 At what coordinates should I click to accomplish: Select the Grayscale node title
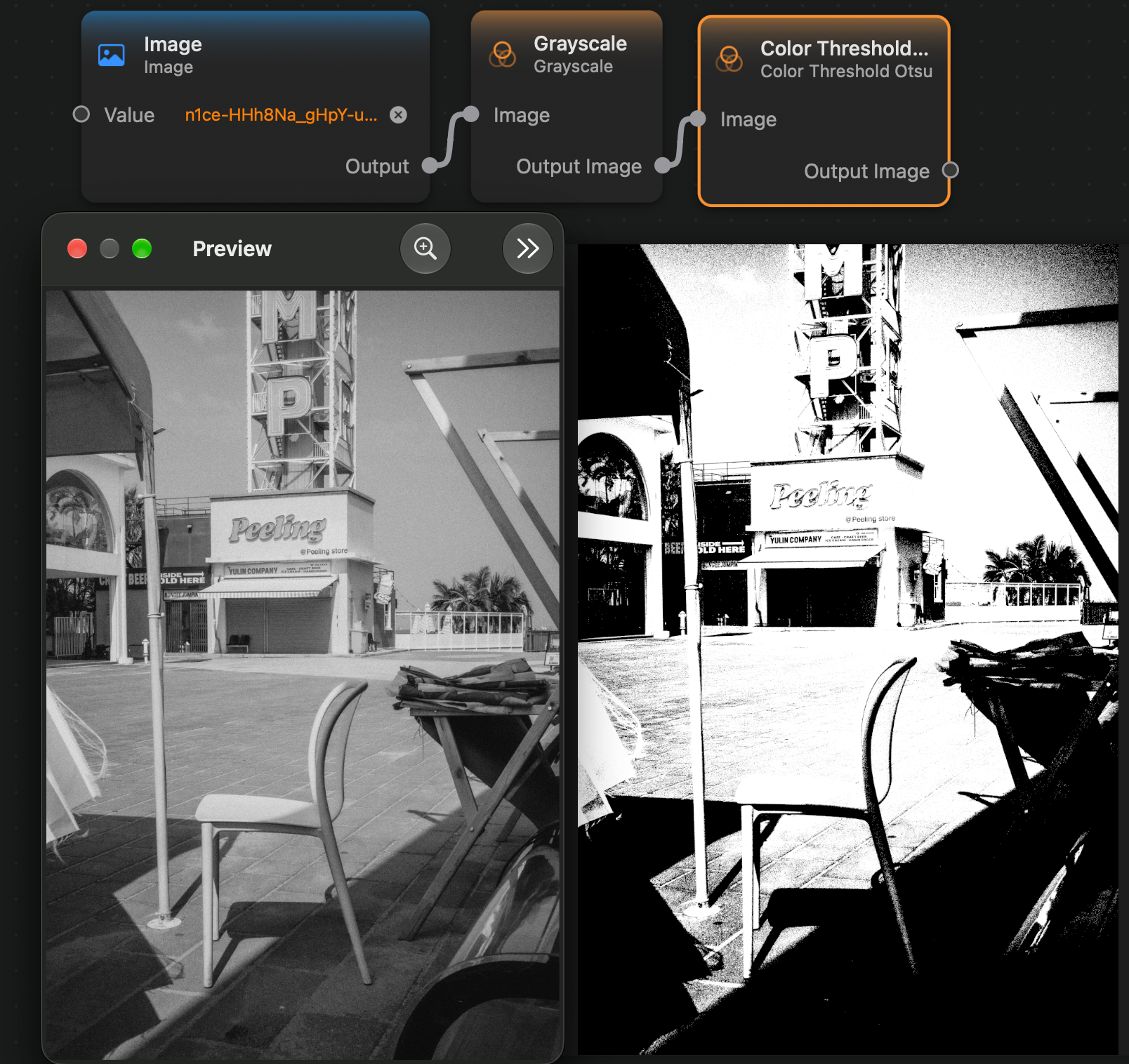[580, 44]
